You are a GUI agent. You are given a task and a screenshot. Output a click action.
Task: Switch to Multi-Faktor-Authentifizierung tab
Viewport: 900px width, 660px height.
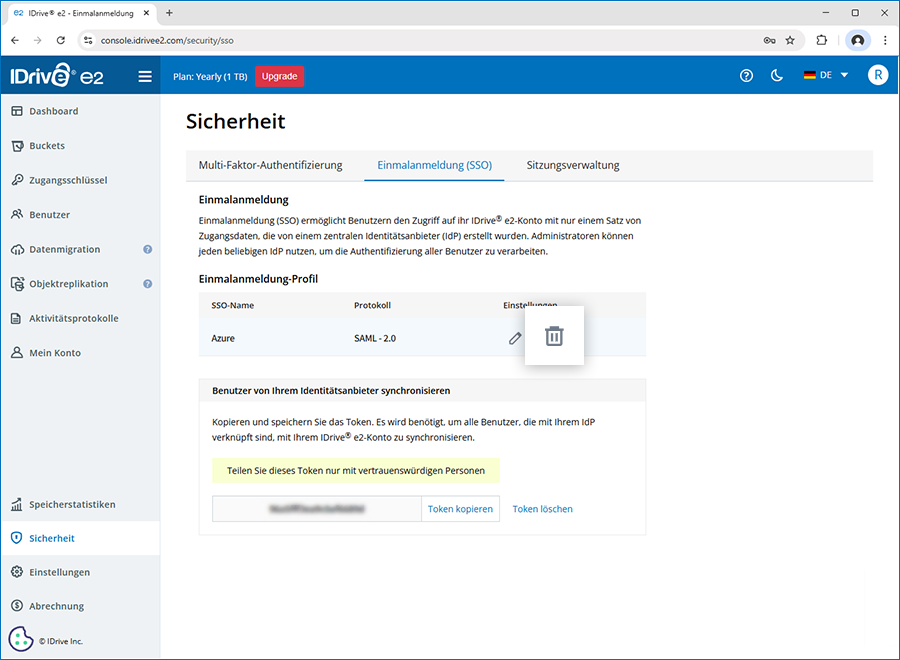[x=270, y=165]
